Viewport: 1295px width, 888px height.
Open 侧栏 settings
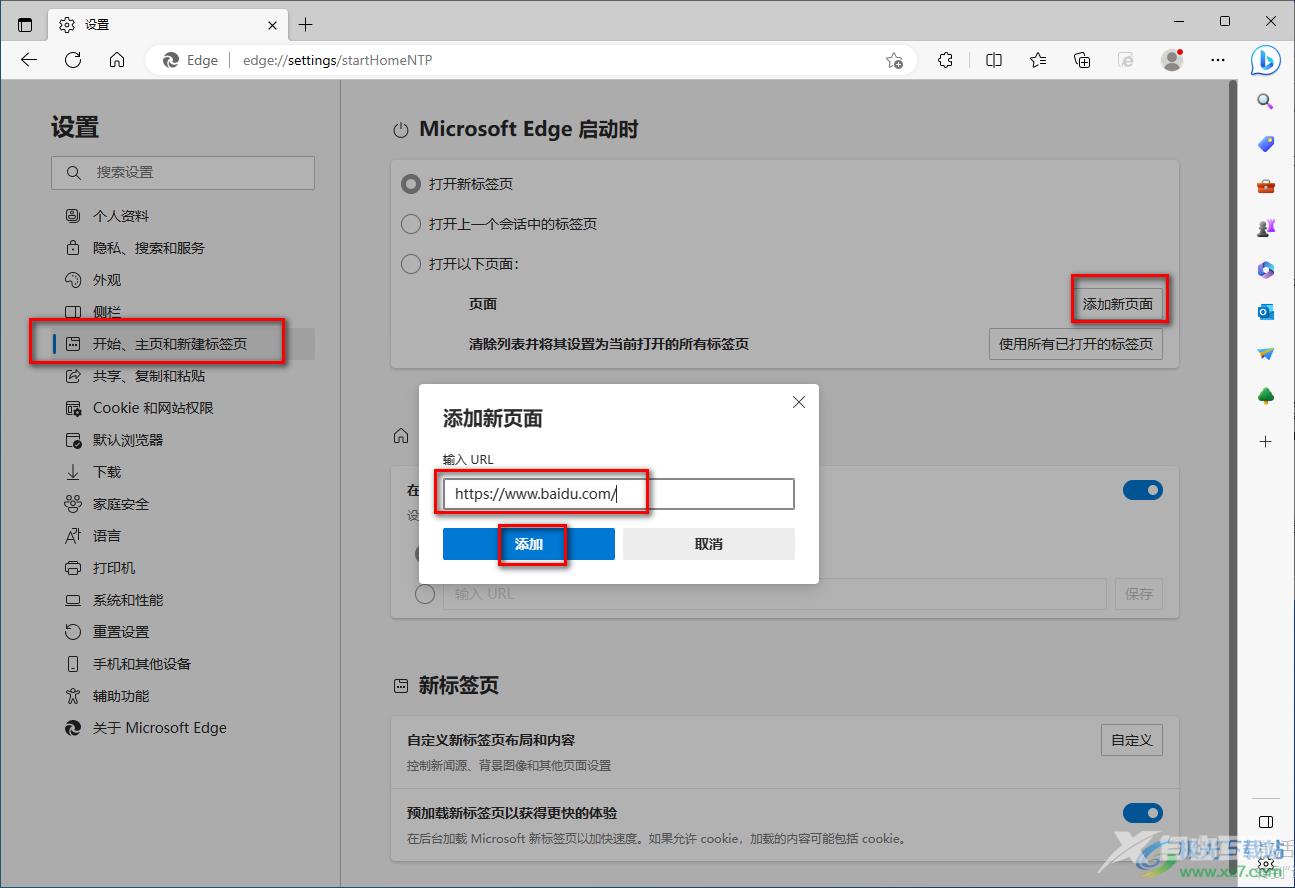coord(107,312)
